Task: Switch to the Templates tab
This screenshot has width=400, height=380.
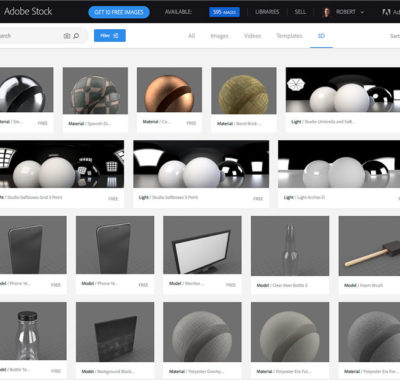Action: (x=289, y=36)
